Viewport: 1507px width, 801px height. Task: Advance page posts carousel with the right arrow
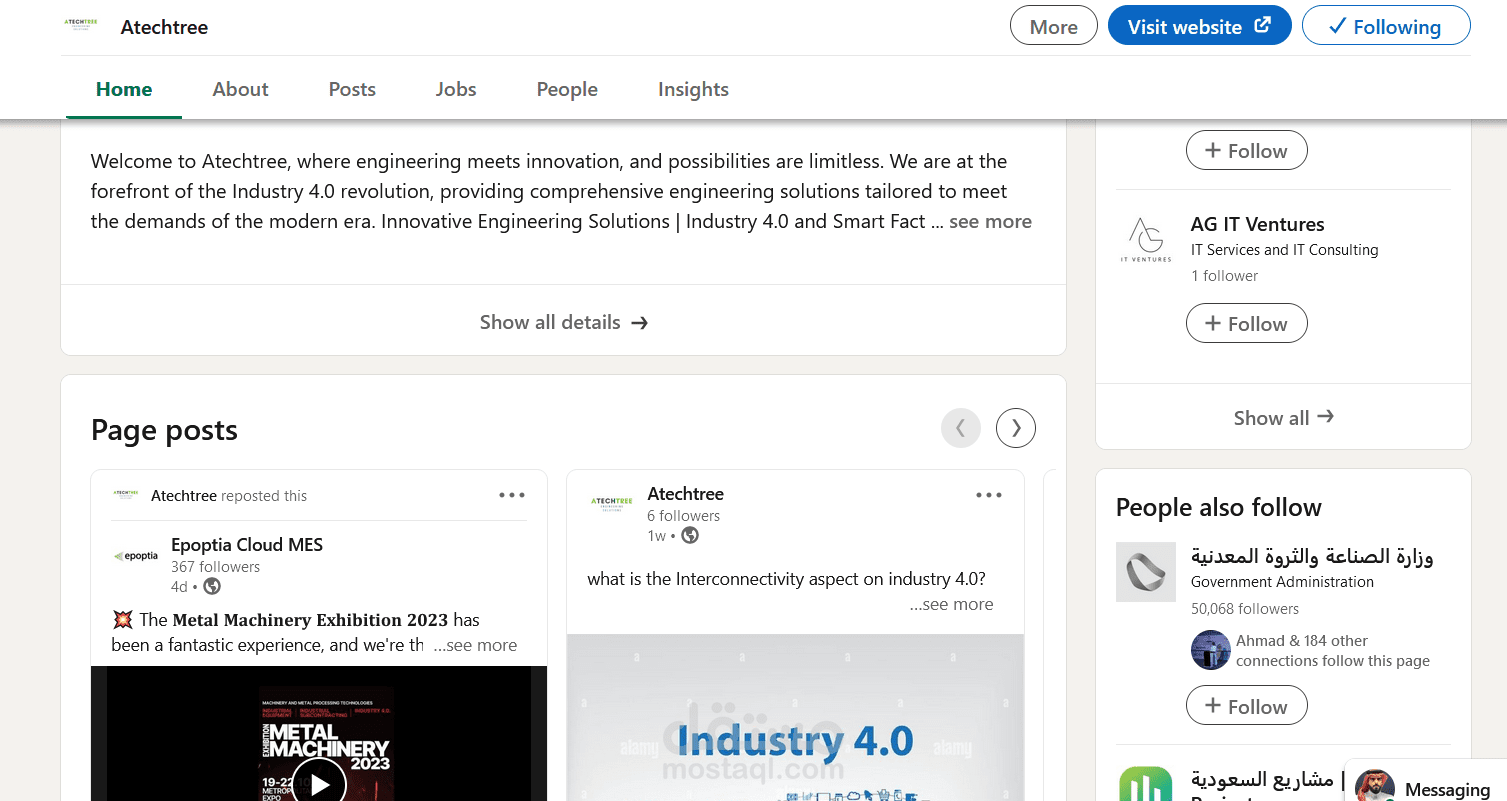(1016, 428)
